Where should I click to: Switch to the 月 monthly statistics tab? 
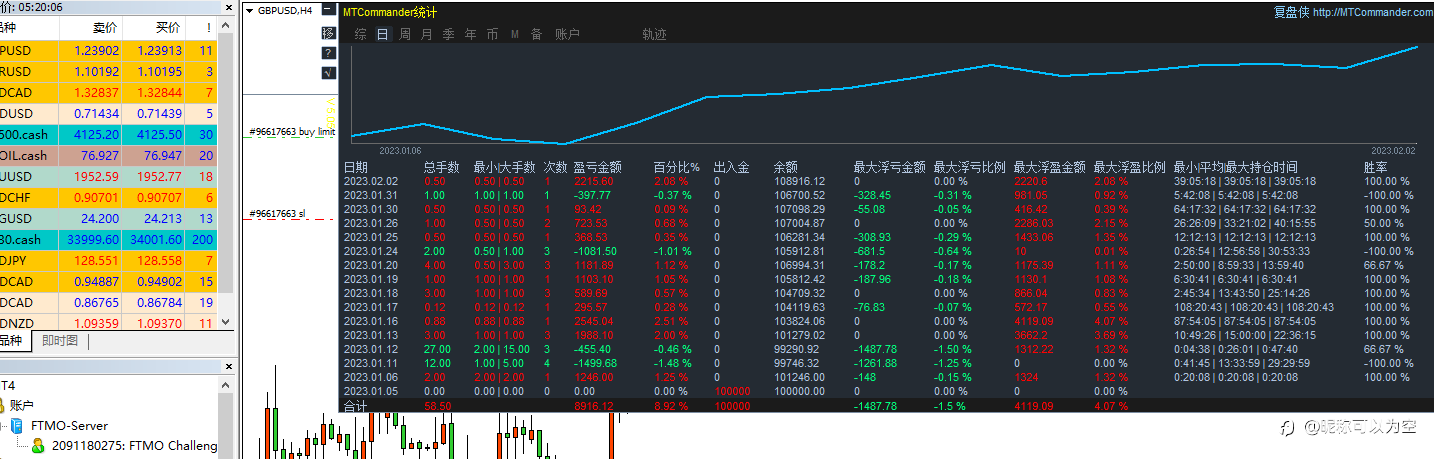tap(427, 34)
